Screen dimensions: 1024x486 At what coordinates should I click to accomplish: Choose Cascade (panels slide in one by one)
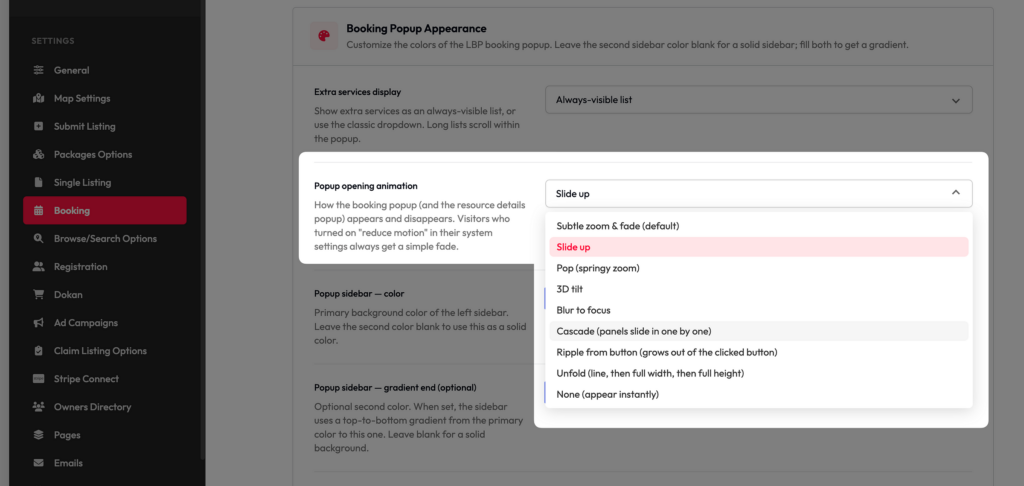point(759,331)
